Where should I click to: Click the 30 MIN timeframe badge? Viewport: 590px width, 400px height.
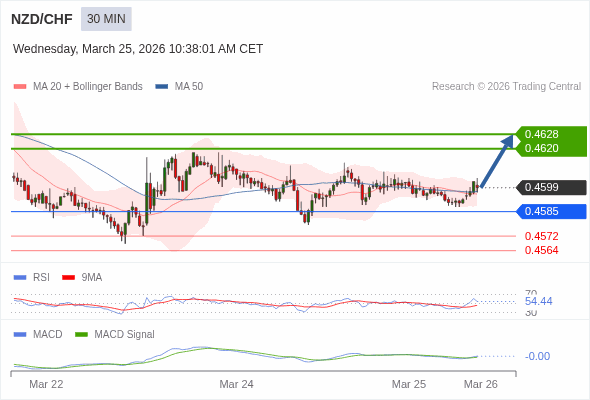click(x=106, y=19)
